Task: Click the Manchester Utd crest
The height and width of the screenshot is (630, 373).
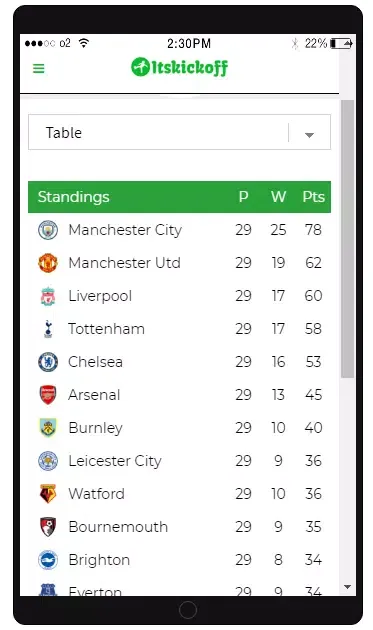Action: coord(48,263)
